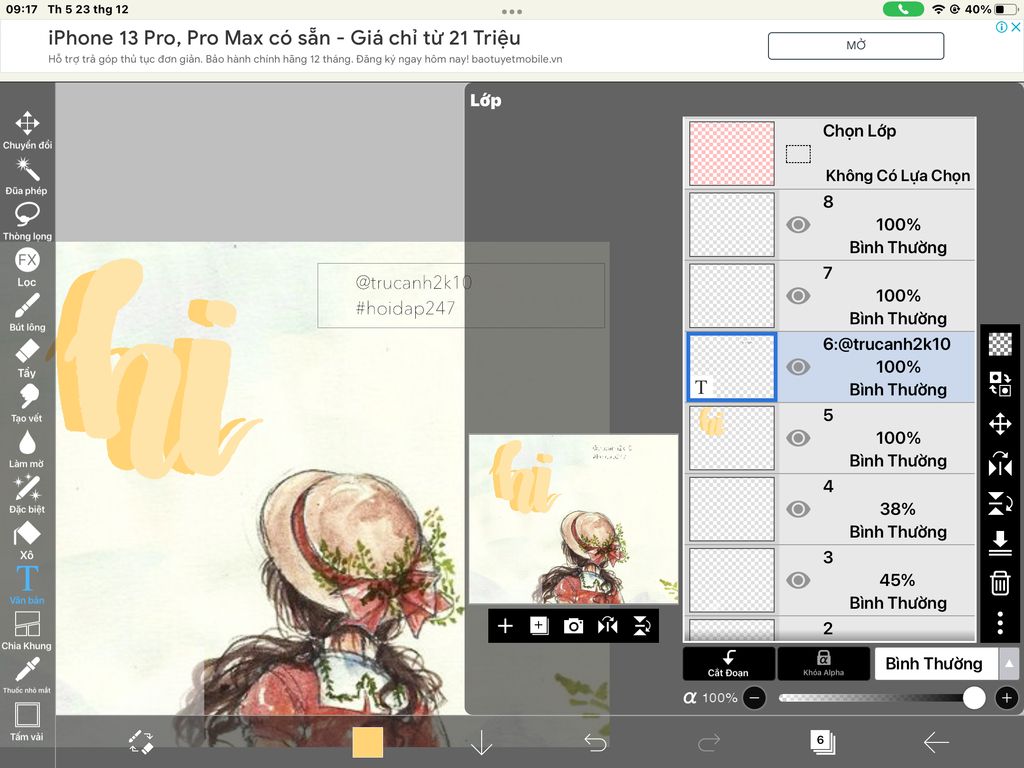This screenshot has height=768, width=1024.
Task: Tap the back arrow in bottom bar
Action: [x=936, y=742]
